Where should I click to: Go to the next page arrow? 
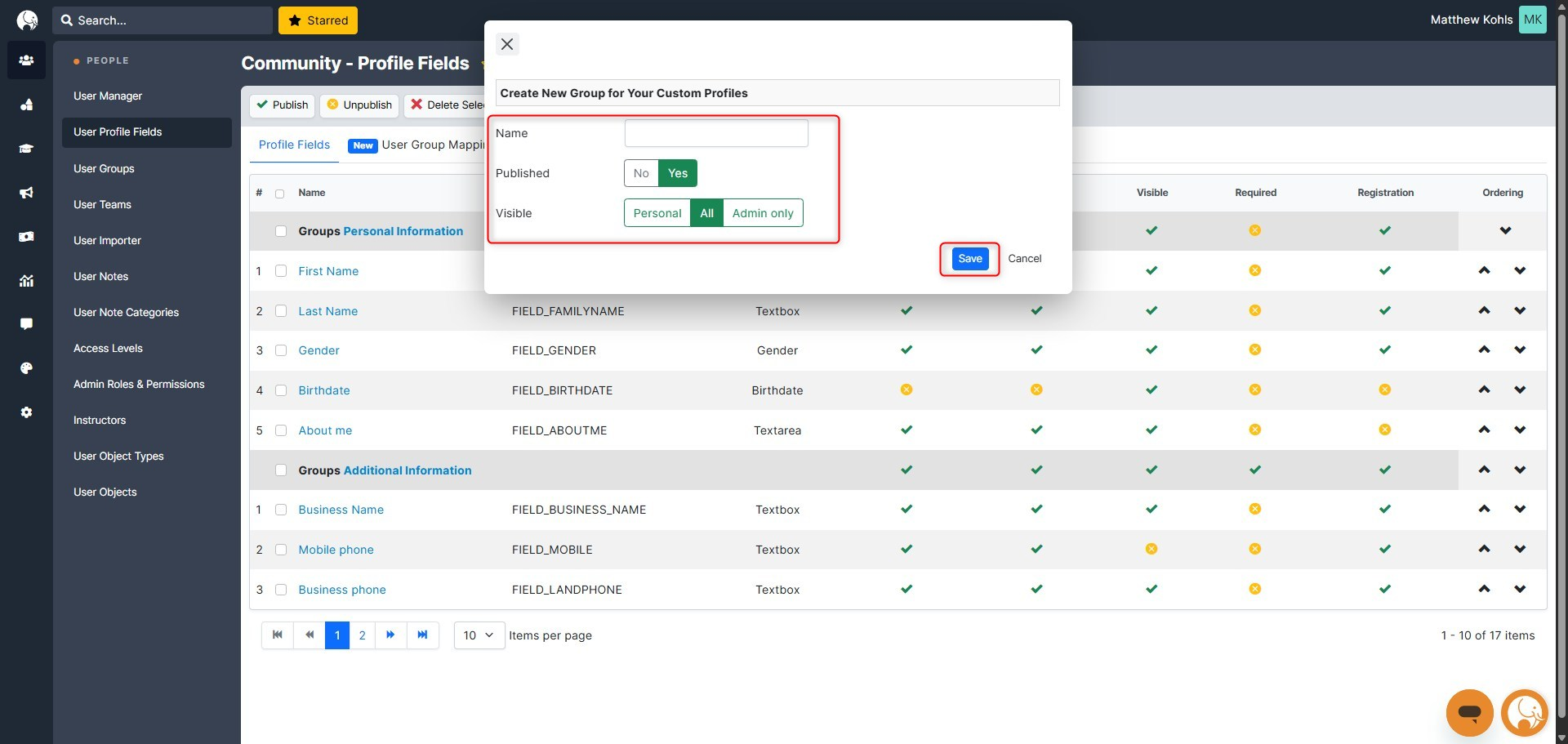click(x=390, y=635)
